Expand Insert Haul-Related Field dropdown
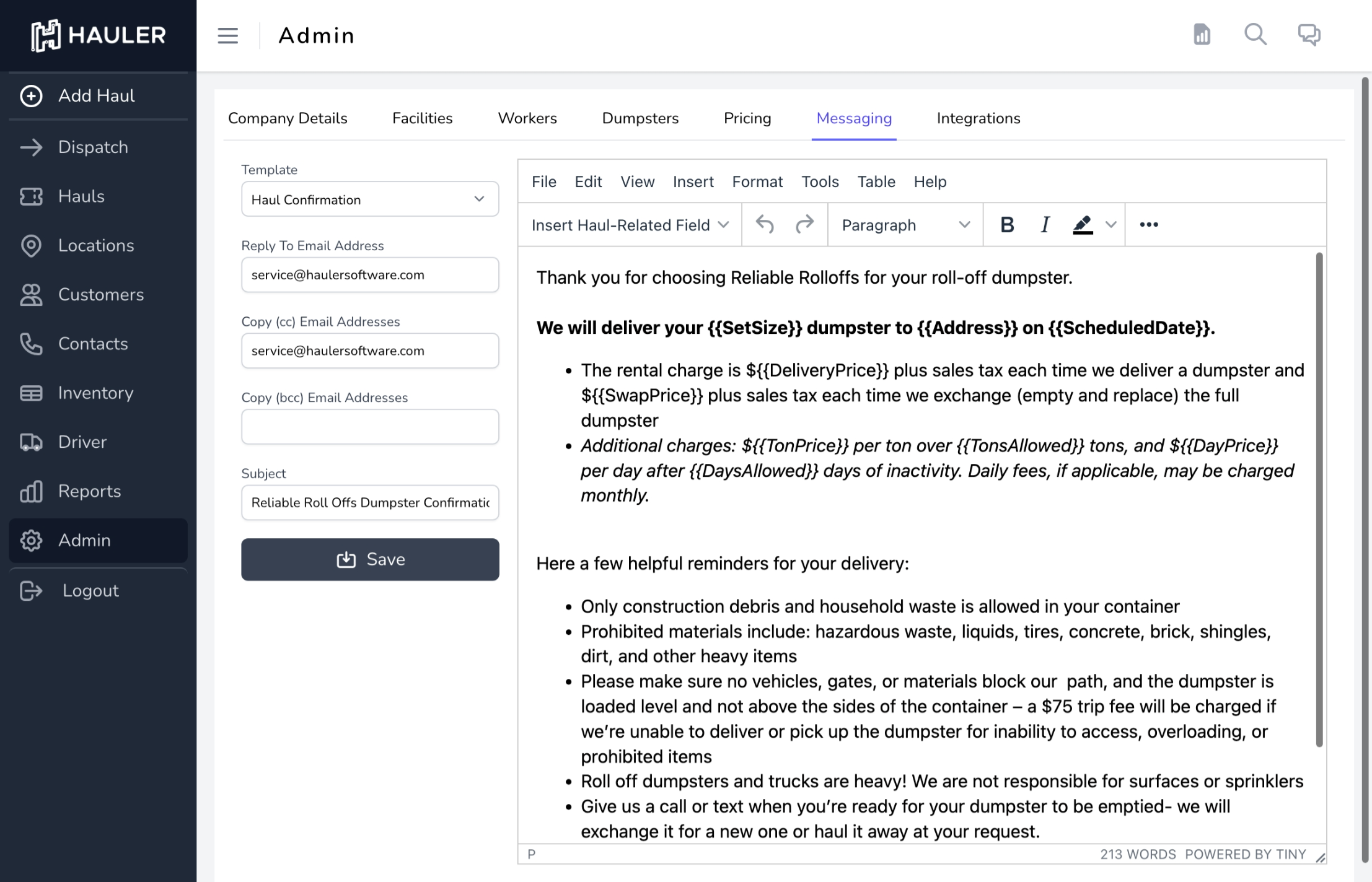Image resolution: width=1372 pixels, height=882 pixels. [630, 225]
